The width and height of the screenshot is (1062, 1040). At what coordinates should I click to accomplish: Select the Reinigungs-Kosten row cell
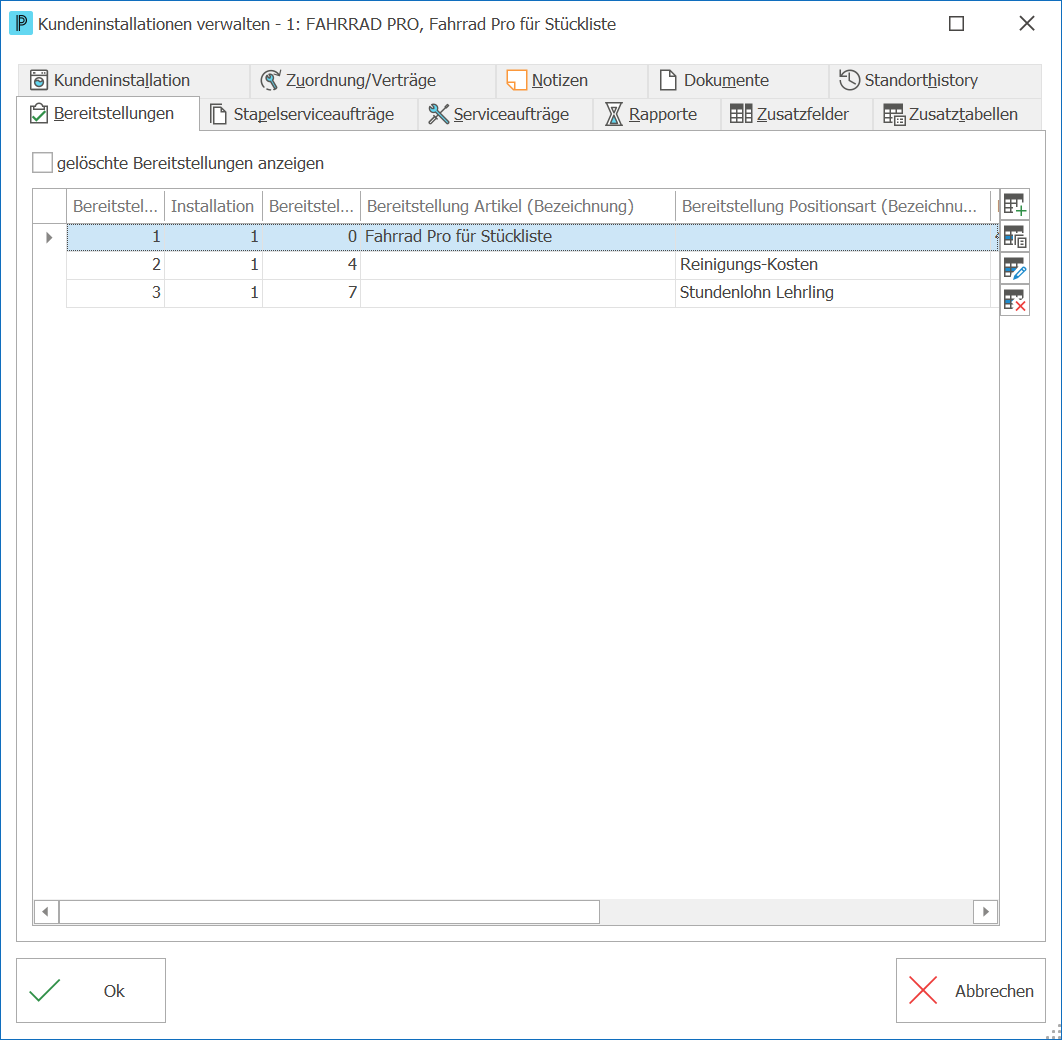click(832, 265)
